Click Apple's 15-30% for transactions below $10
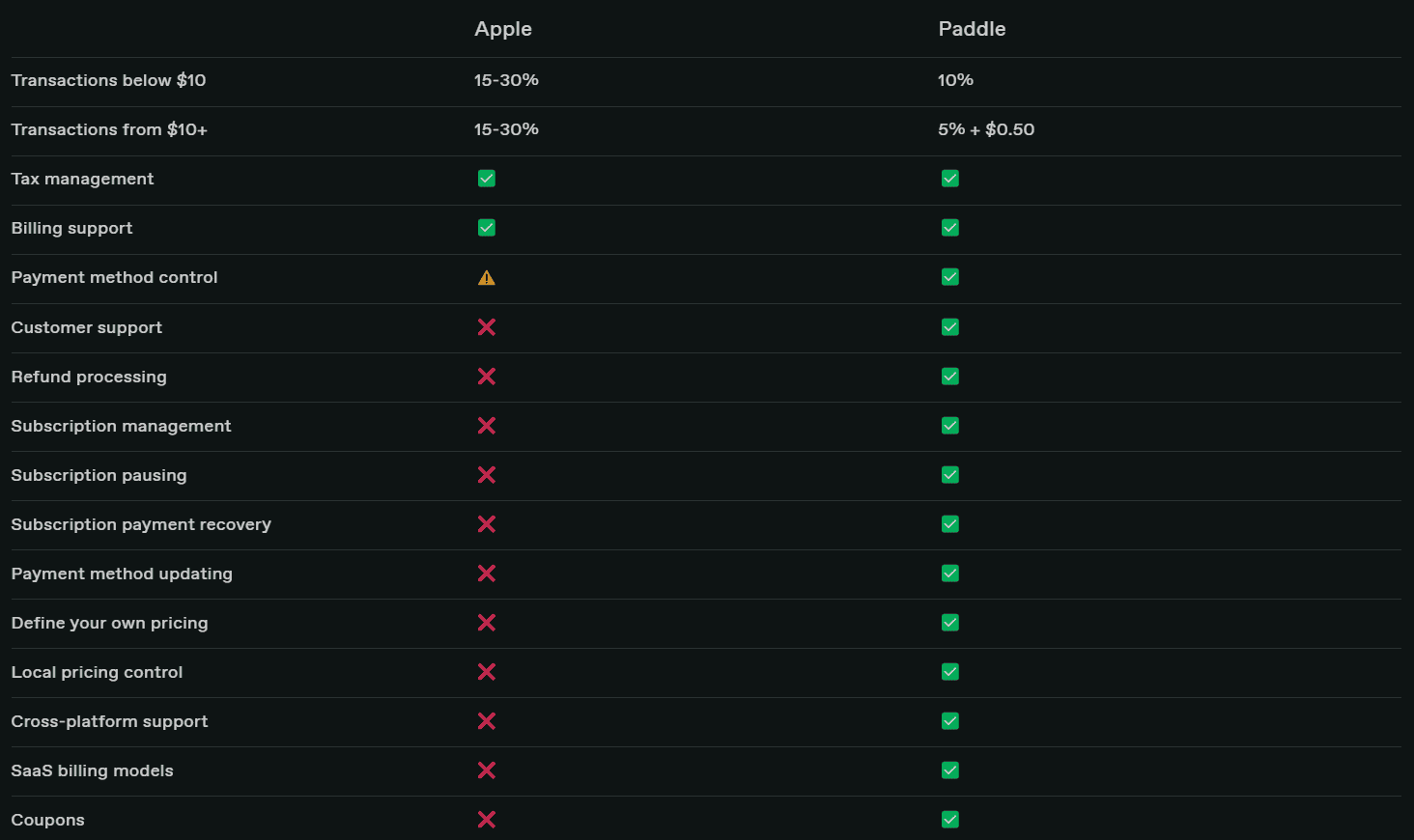This screenshot has height=840, width=1414. click(x=506, y=80)
